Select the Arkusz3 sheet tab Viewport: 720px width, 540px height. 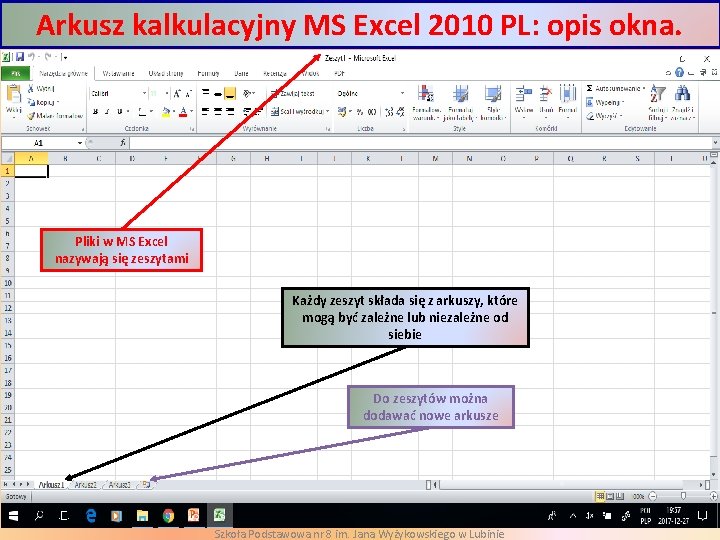(x=119, y=484)
